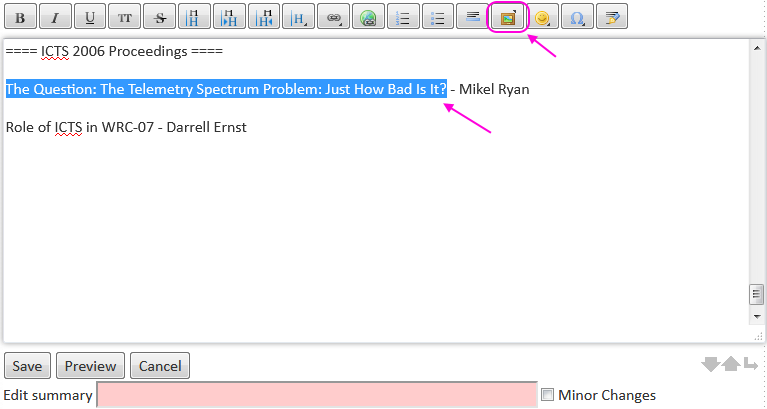Insert an ordered list item

[403, 18]
